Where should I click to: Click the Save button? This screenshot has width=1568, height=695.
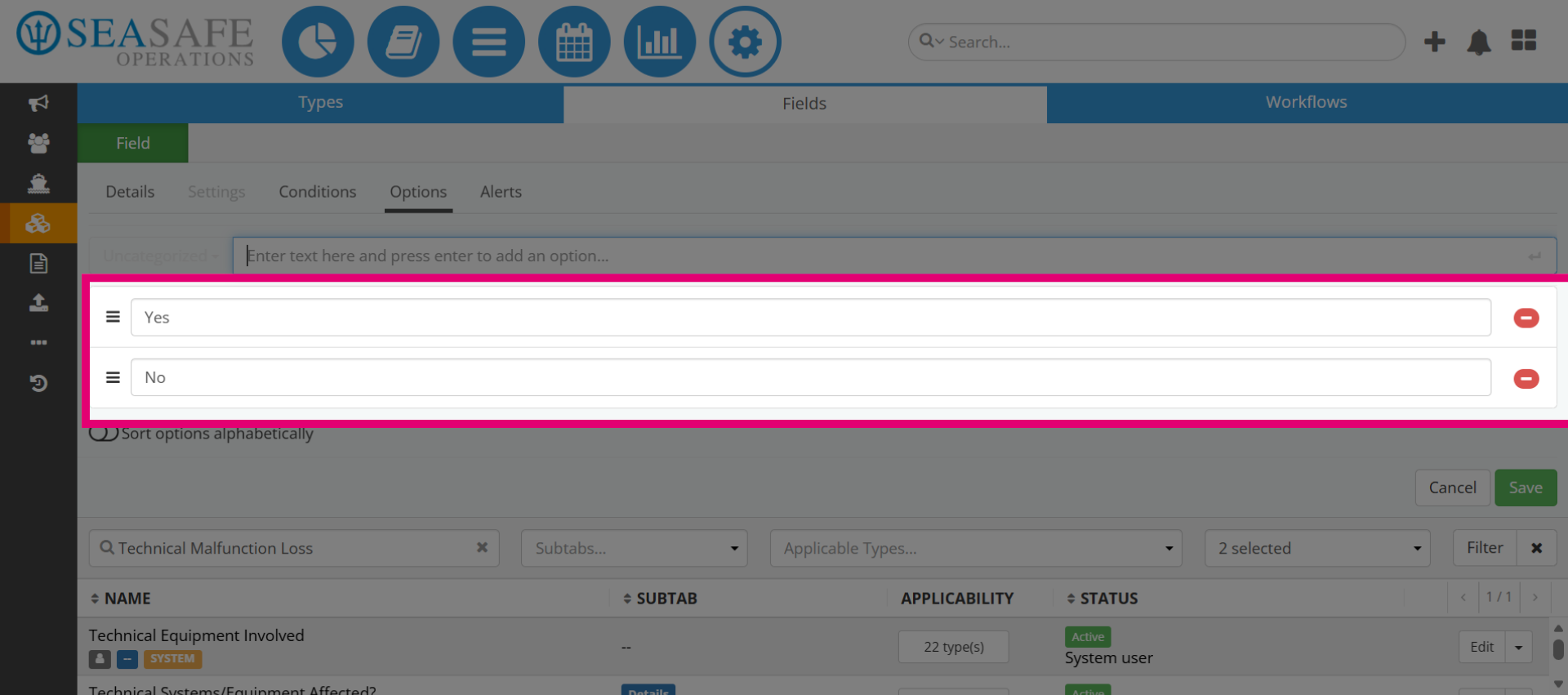click(x=1526, y=488)
